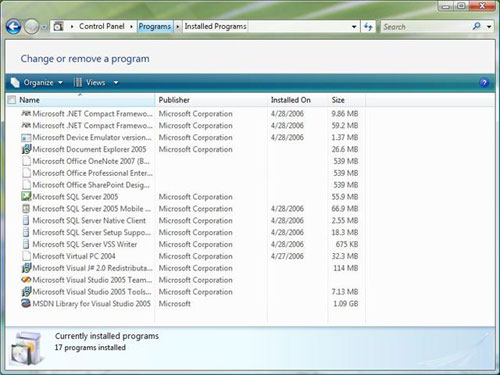500x375 pixels.
Task: Click the Control Panel icon in address bar
Action: coord(59,26)
